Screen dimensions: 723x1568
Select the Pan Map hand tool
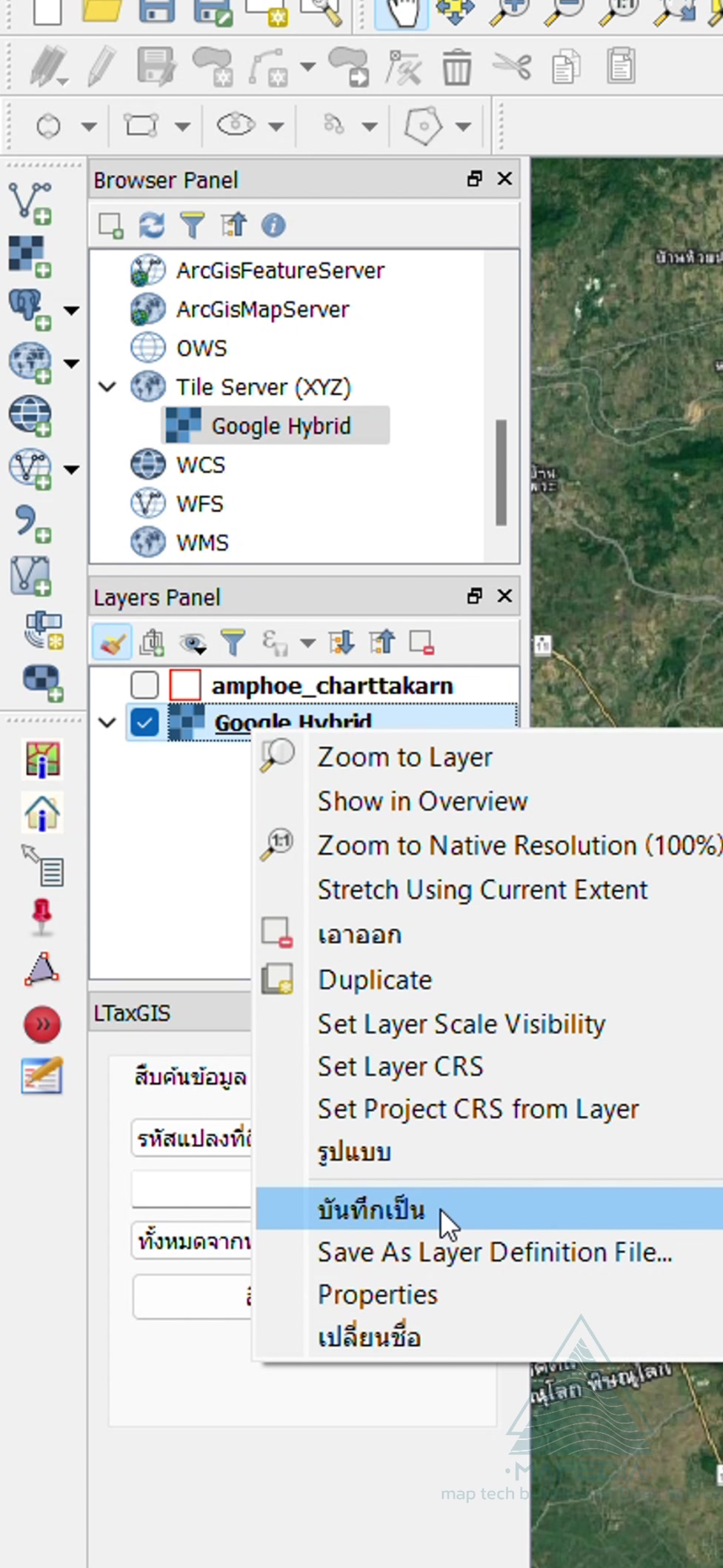(402, 13)
